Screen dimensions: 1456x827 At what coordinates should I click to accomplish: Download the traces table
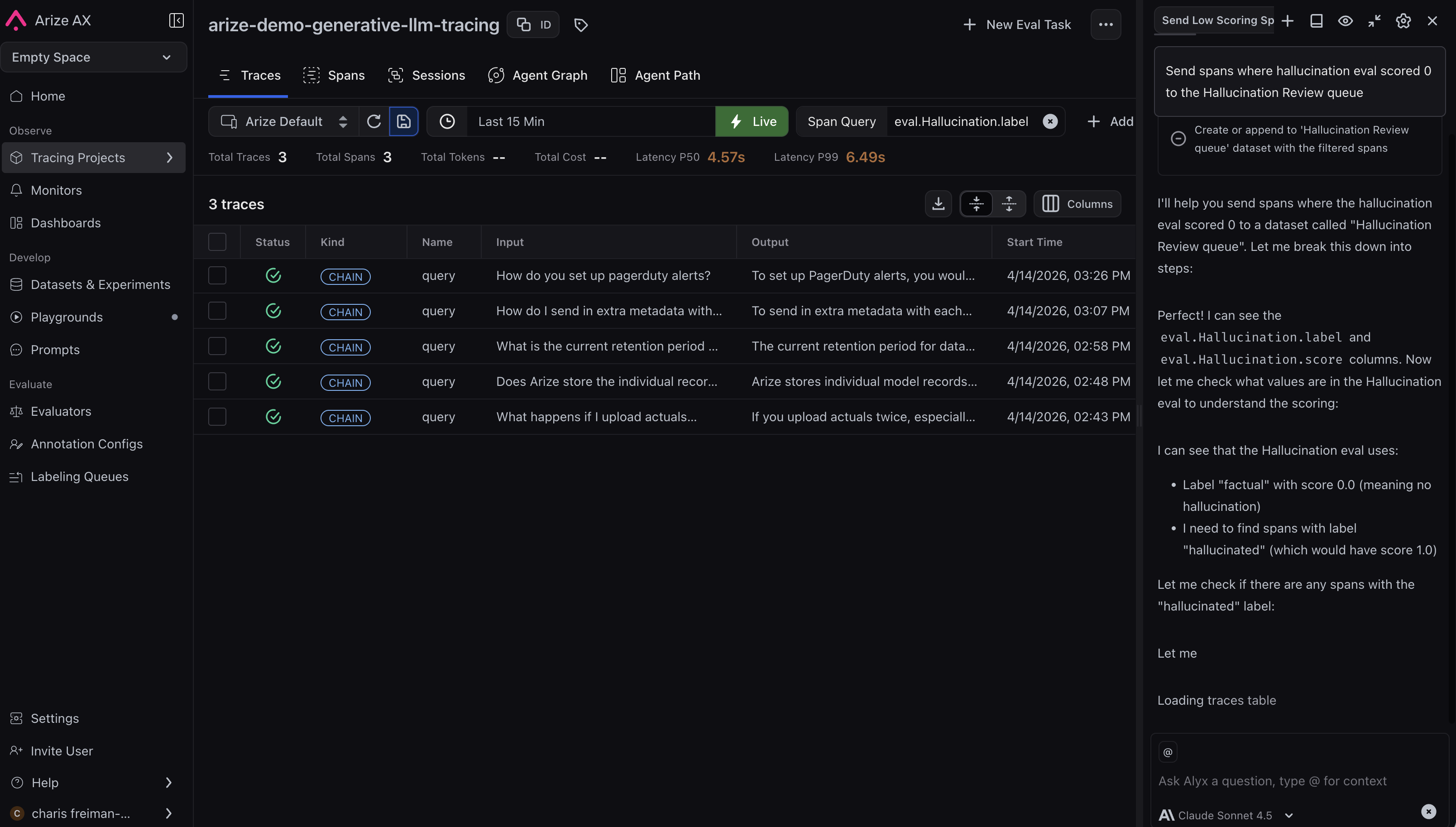(x=938, y=204)
